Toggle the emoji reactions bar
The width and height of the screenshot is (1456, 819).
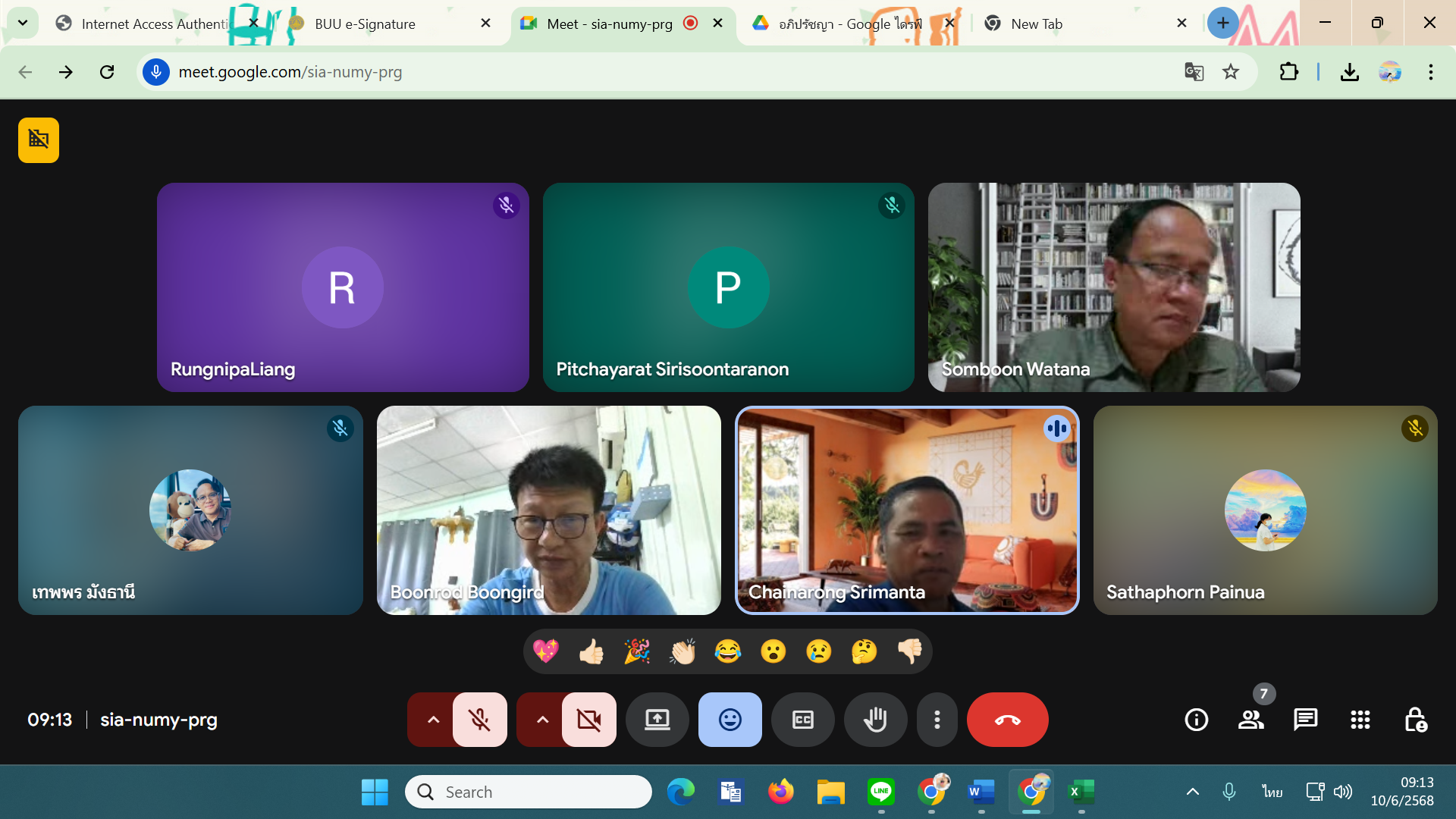(x=730, y=720)
